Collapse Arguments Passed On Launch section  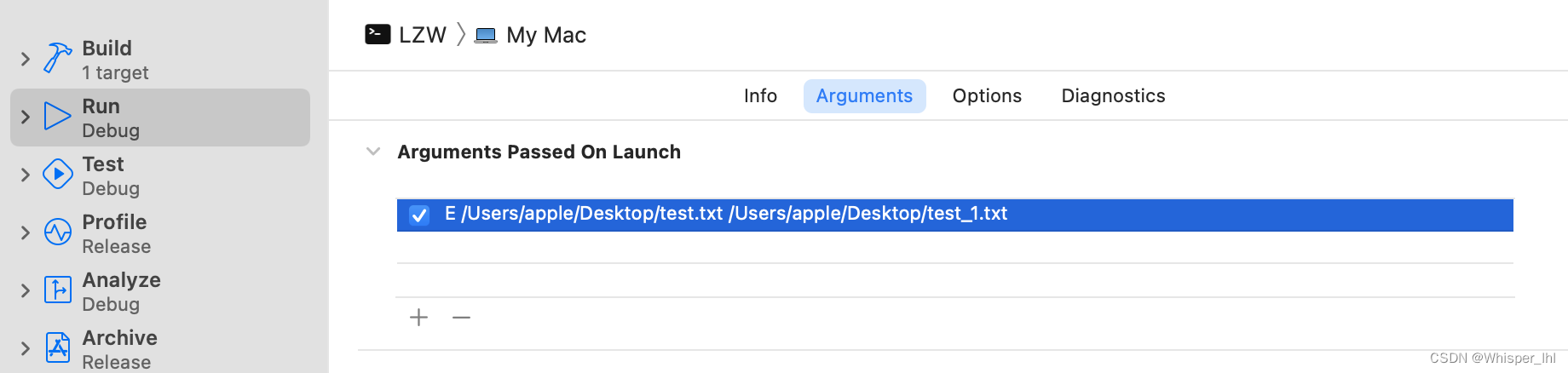372,152
